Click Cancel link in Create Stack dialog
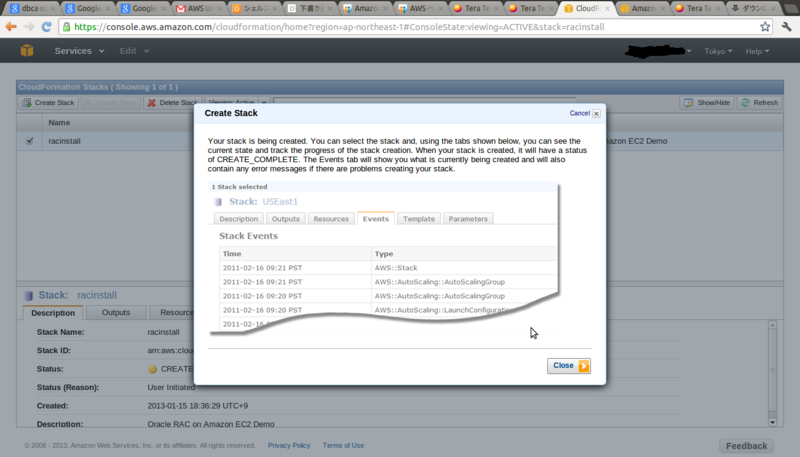 (x=580, y=113)
